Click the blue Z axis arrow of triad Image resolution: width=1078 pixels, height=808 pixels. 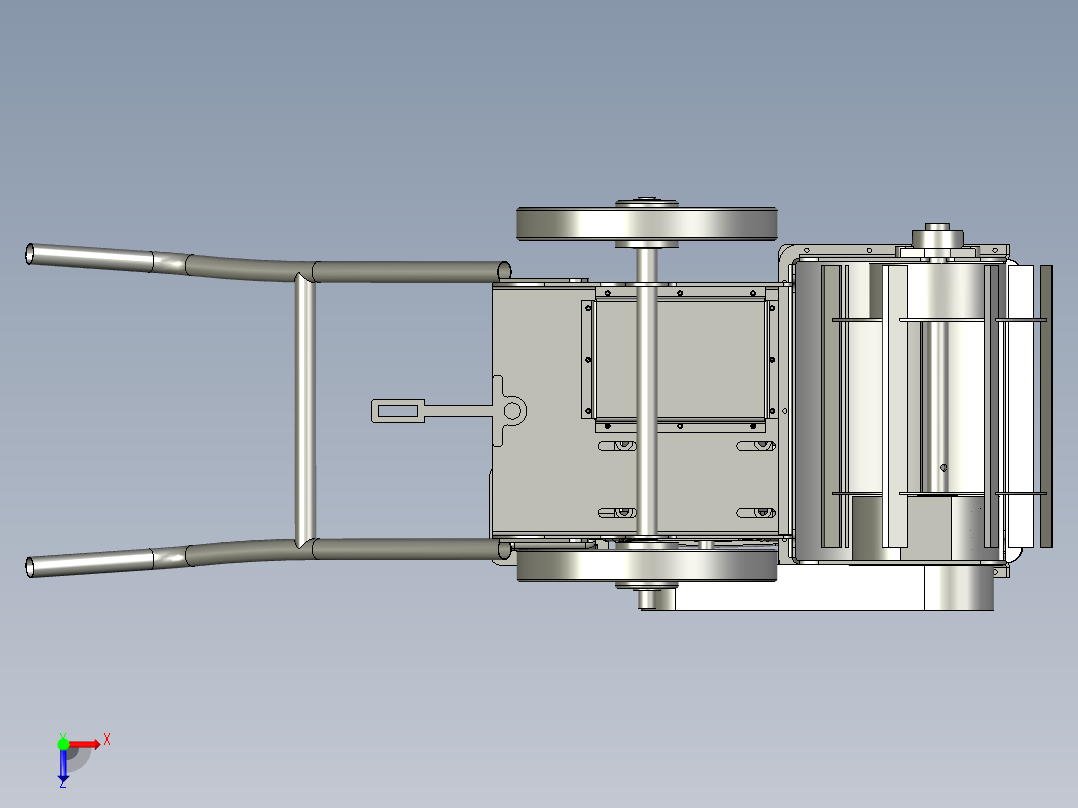point(63,765)
